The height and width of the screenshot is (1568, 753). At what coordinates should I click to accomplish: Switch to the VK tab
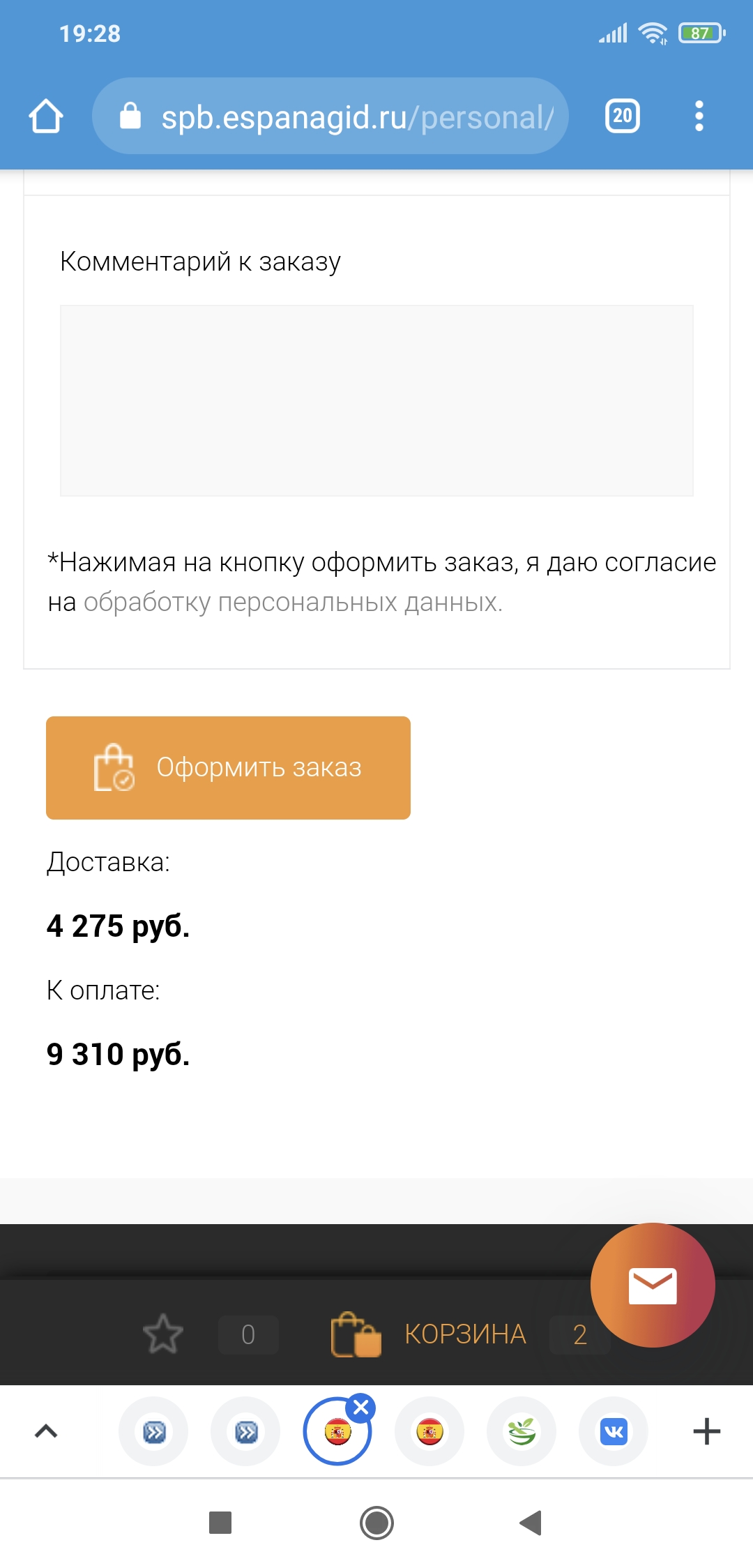pyautogui.click(x=614, y=1431)
